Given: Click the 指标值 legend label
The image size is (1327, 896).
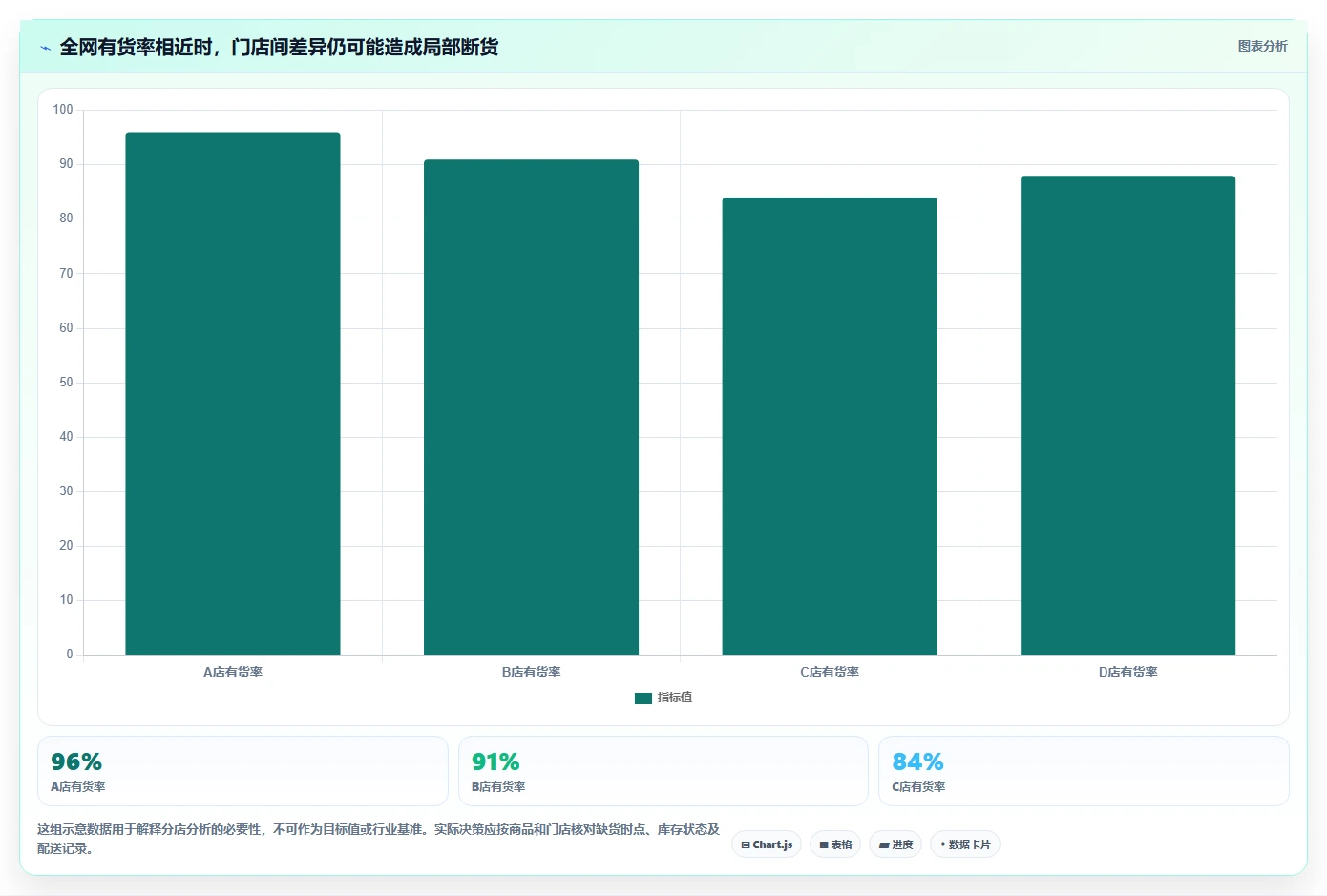Looking at the screenshot, I should pyautogui.click(x=675, y=698).
